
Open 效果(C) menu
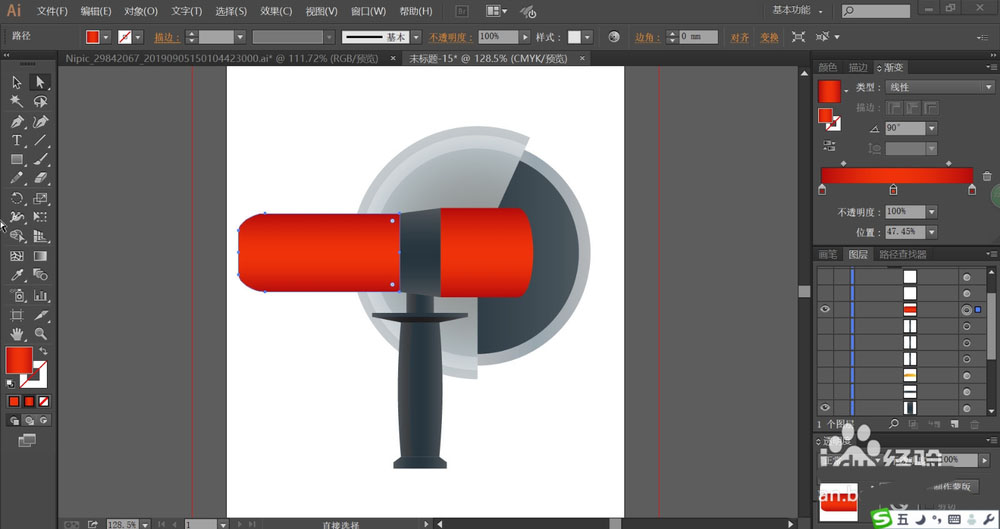276,11
